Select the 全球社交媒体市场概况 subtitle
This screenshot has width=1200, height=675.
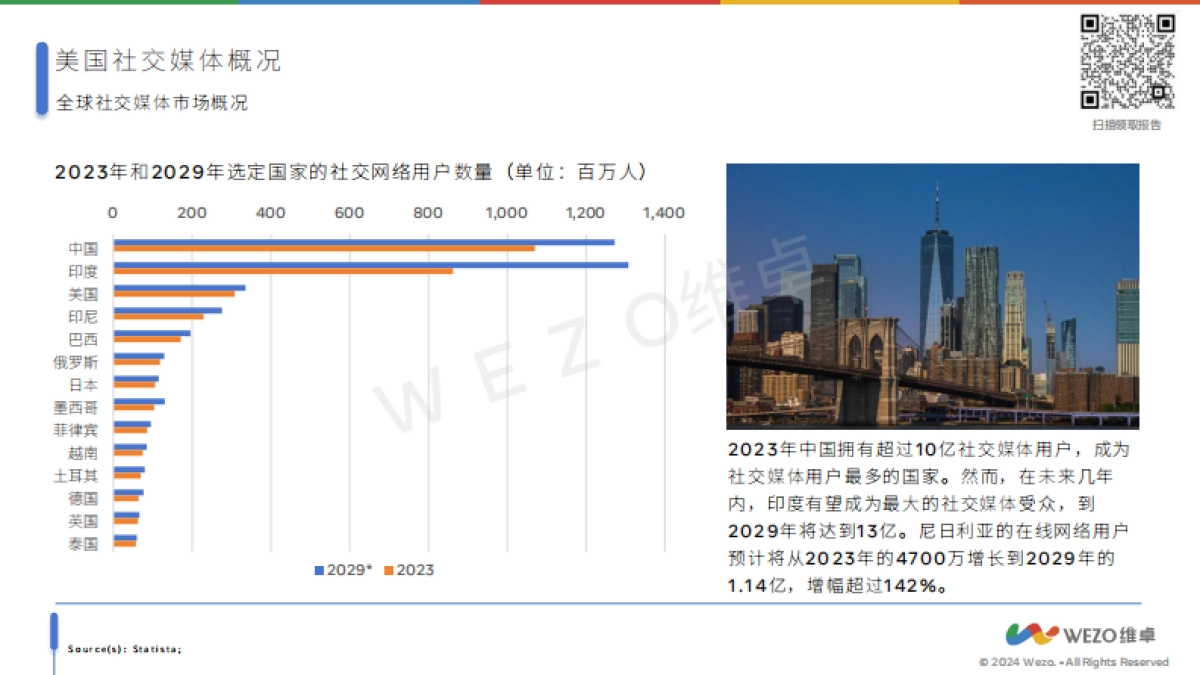[x=152, y=102]
